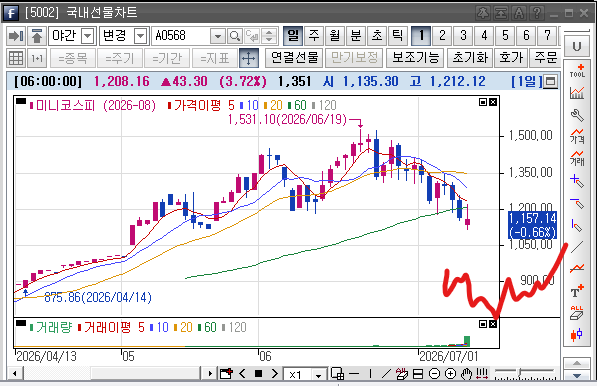The width and height of the screenshot is (597, 386).
Task: Select the 주 weekly period tab
Action: (314, 36)
